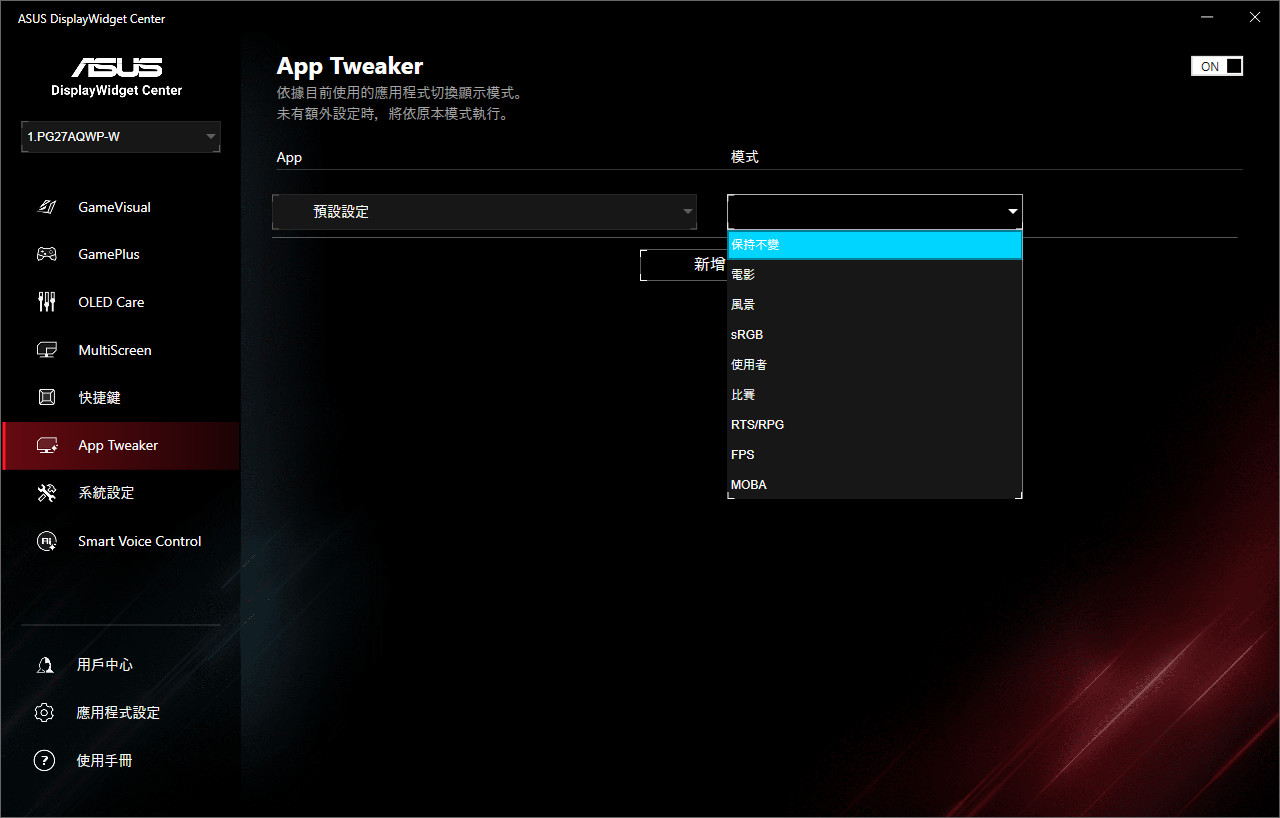Click the 使用手冊 help icon

44,761
